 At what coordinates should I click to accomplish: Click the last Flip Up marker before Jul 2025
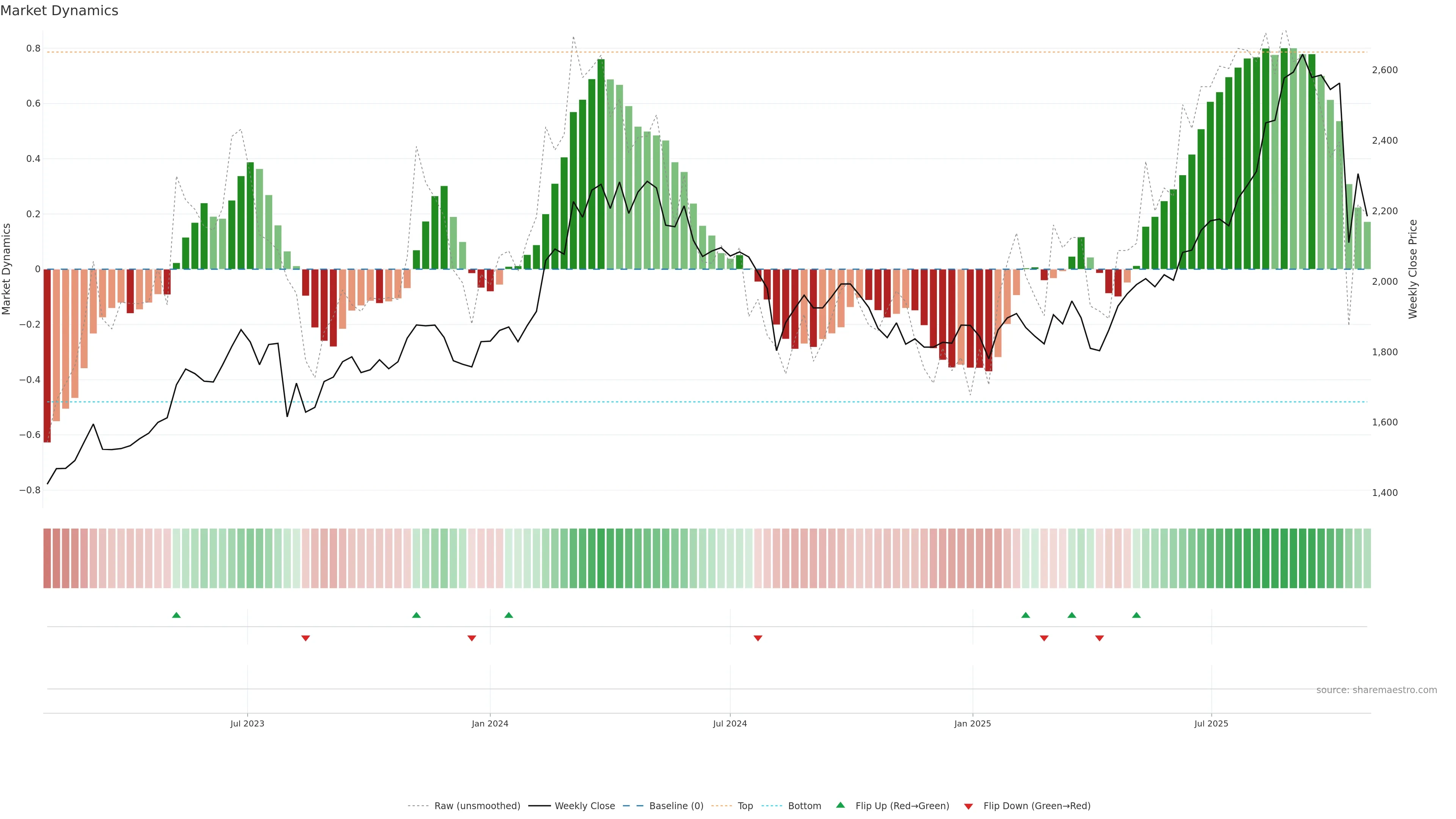coord(1136,615)
